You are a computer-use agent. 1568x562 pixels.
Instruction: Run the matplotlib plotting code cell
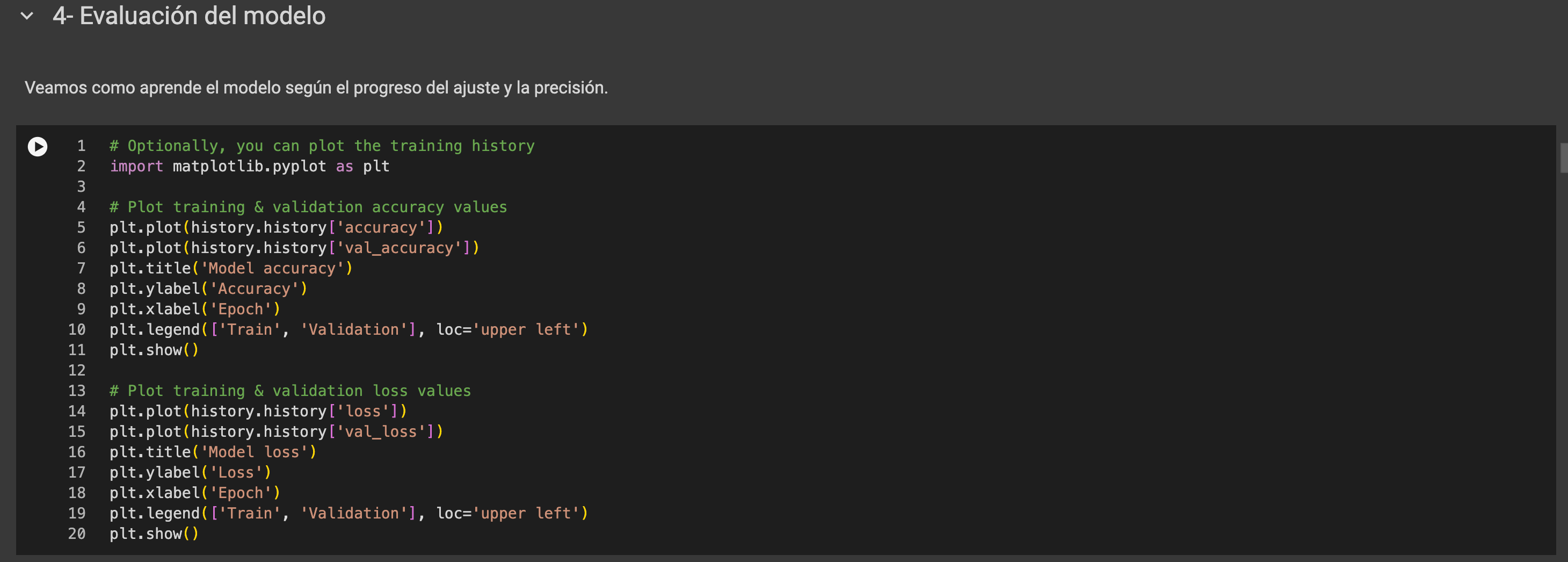click(38, 147)
